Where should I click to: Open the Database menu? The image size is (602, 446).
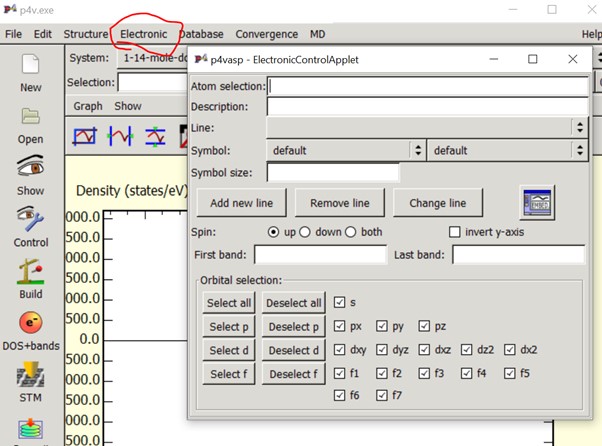[201, 34]
